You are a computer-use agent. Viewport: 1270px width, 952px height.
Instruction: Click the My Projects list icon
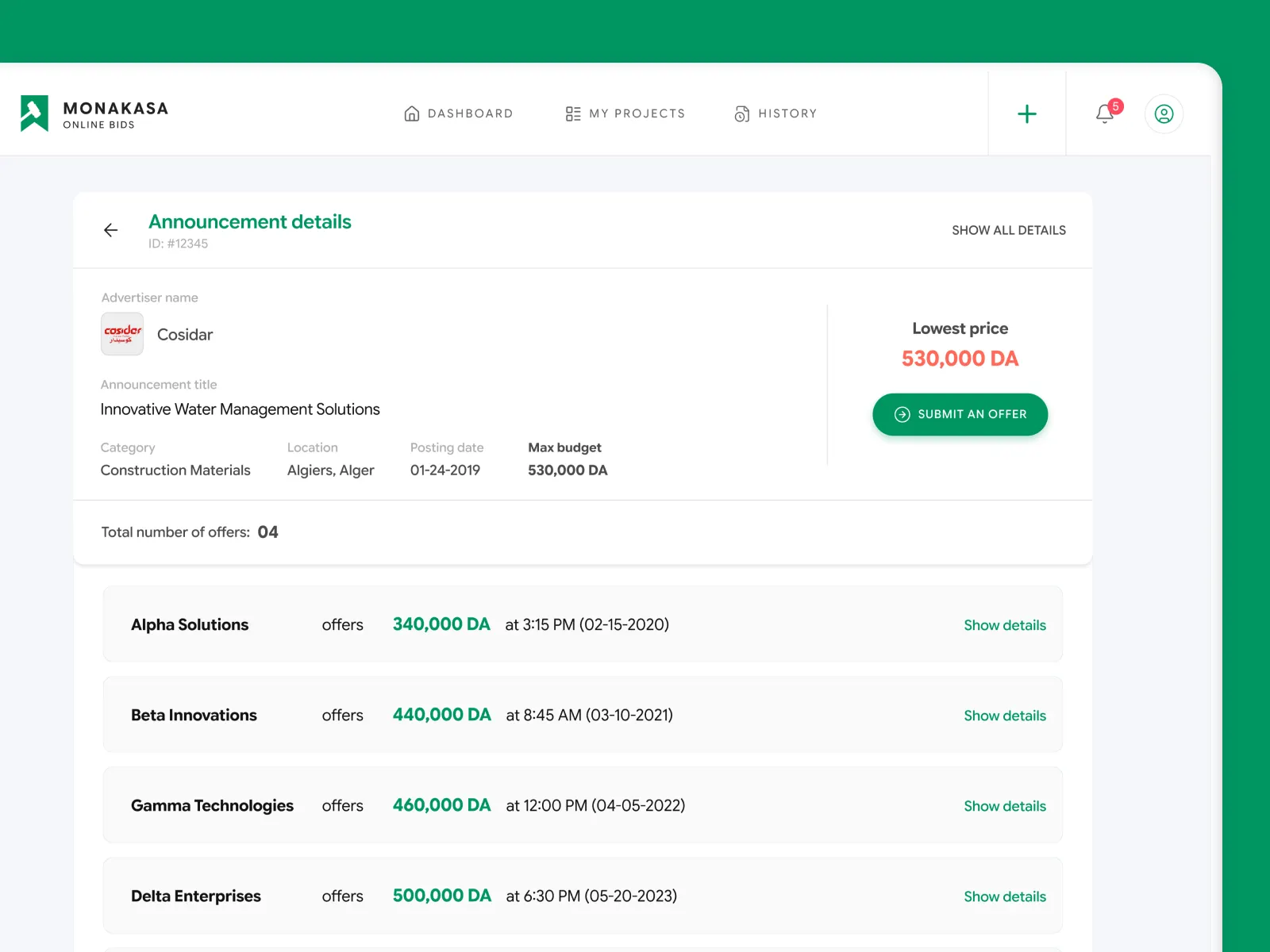[572, 113]
